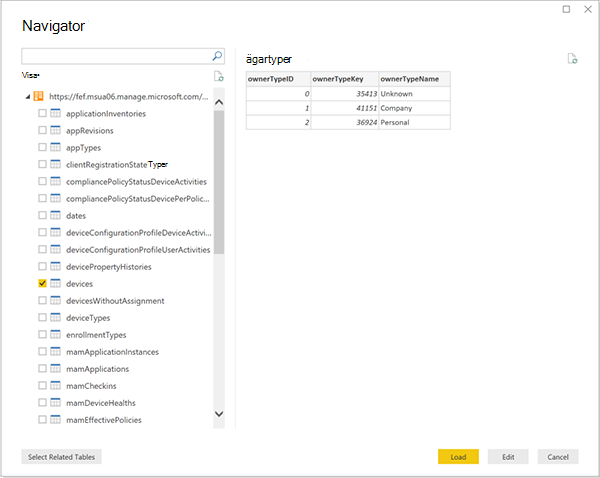Open the Visa display options dropdown
Screen dimensions: 600x478
pos(31,75)
